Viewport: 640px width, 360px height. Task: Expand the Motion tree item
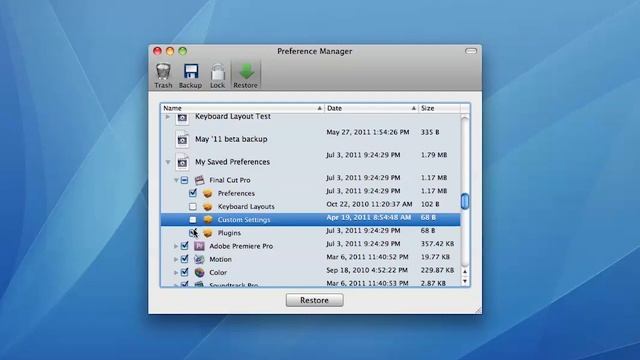coord(176,259)
